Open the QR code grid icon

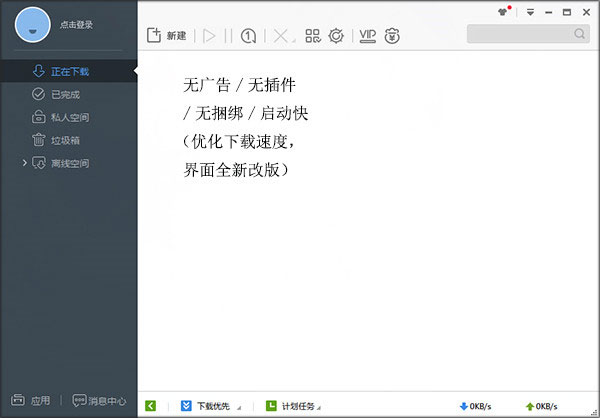313,36
